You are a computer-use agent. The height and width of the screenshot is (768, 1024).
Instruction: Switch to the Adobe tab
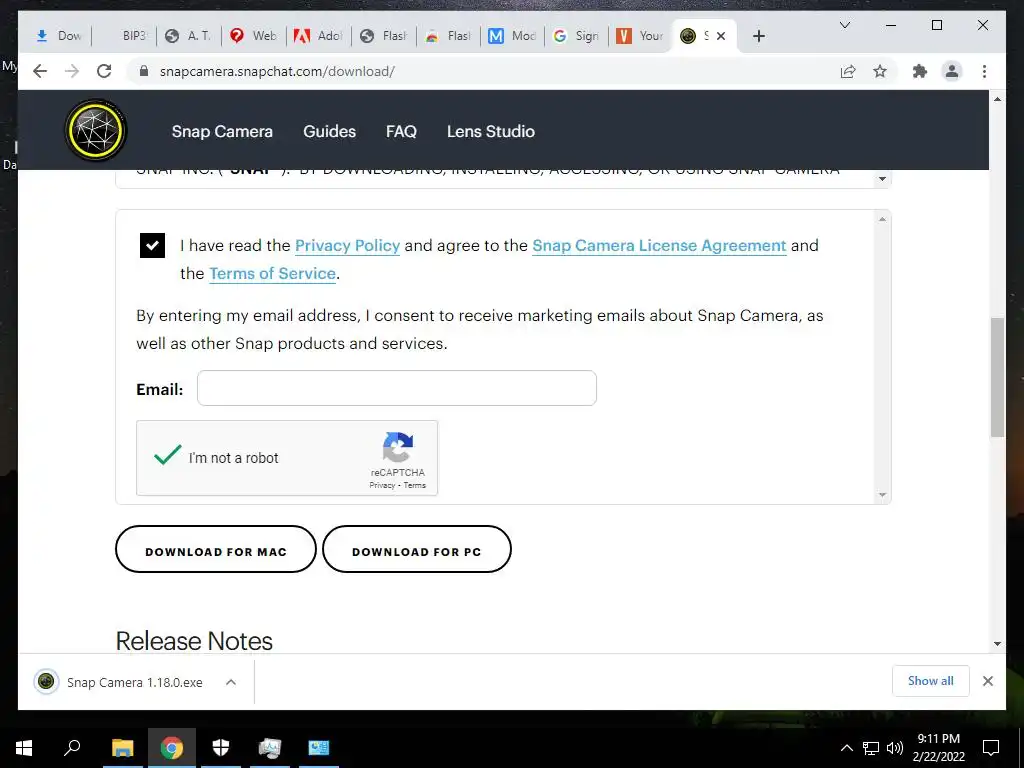pyautogui.click(x=320, y=36)
